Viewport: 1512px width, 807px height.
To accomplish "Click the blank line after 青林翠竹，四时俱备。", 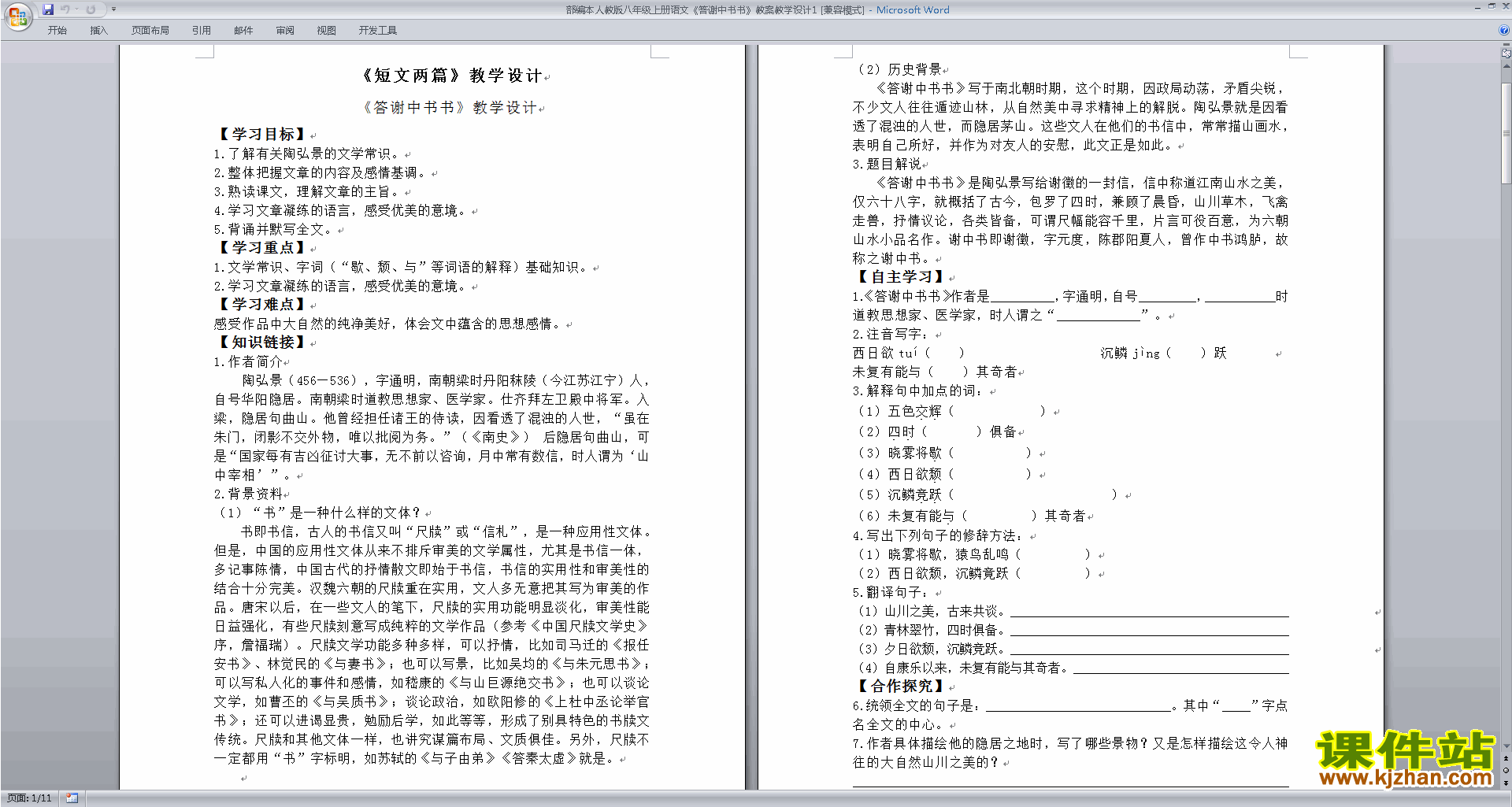I will 1149,631.
